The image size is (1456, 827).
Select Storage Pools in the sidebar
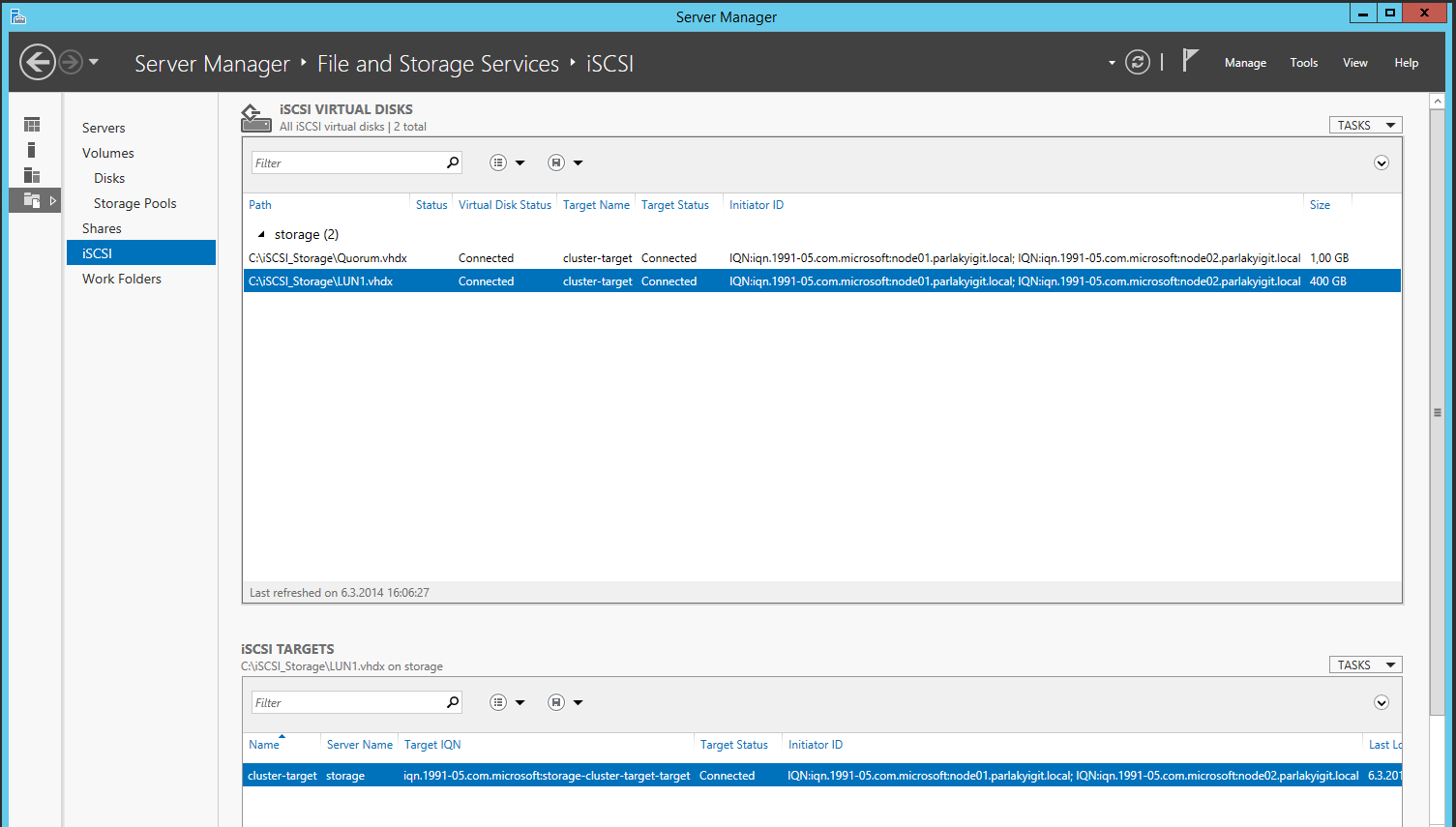[135, 203]
